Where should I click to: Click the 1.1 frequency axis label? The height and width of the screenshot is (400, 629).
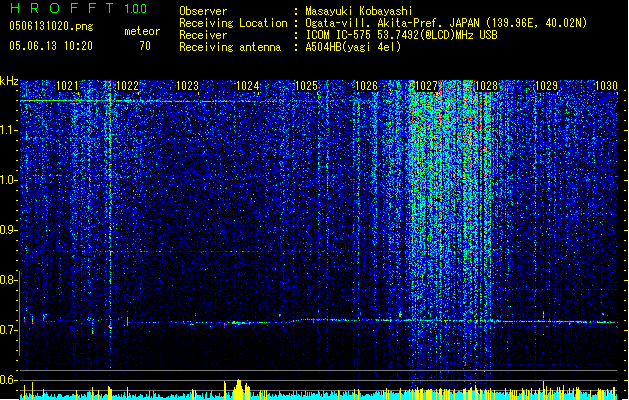9,130
